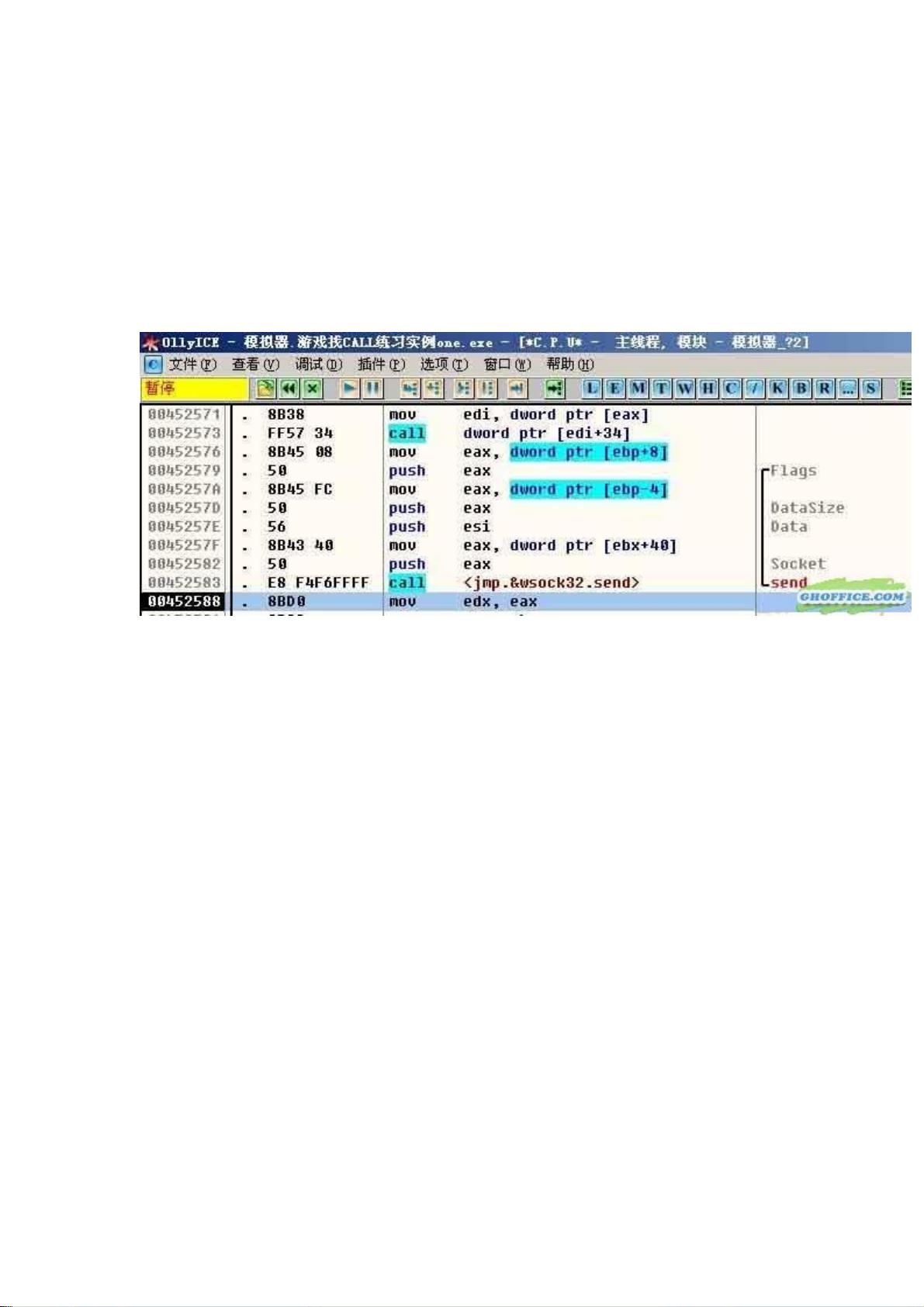Image resolution: width=924 pixels, height=1307 pixels.
Task: Click highlighted address 00452588
Action: coord(184,601)
